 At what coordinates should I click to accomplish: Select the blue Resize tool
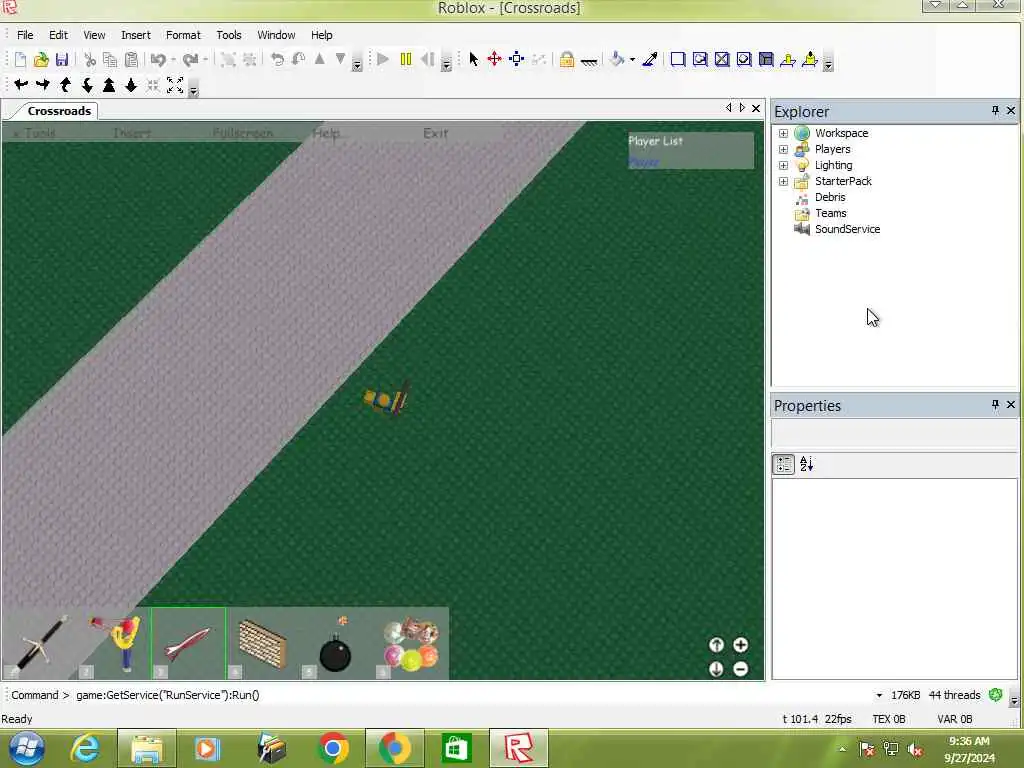[x=517, y=60]
